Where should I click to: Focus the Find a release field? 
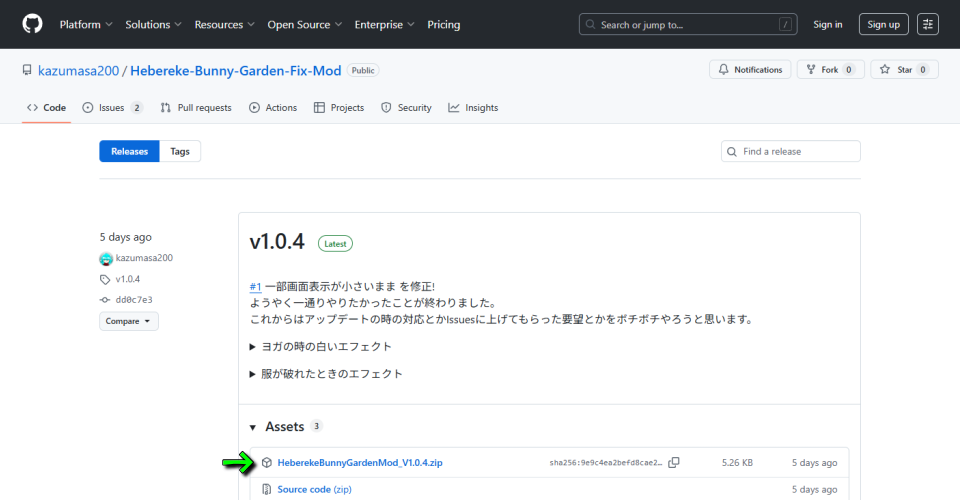[798, 151]
